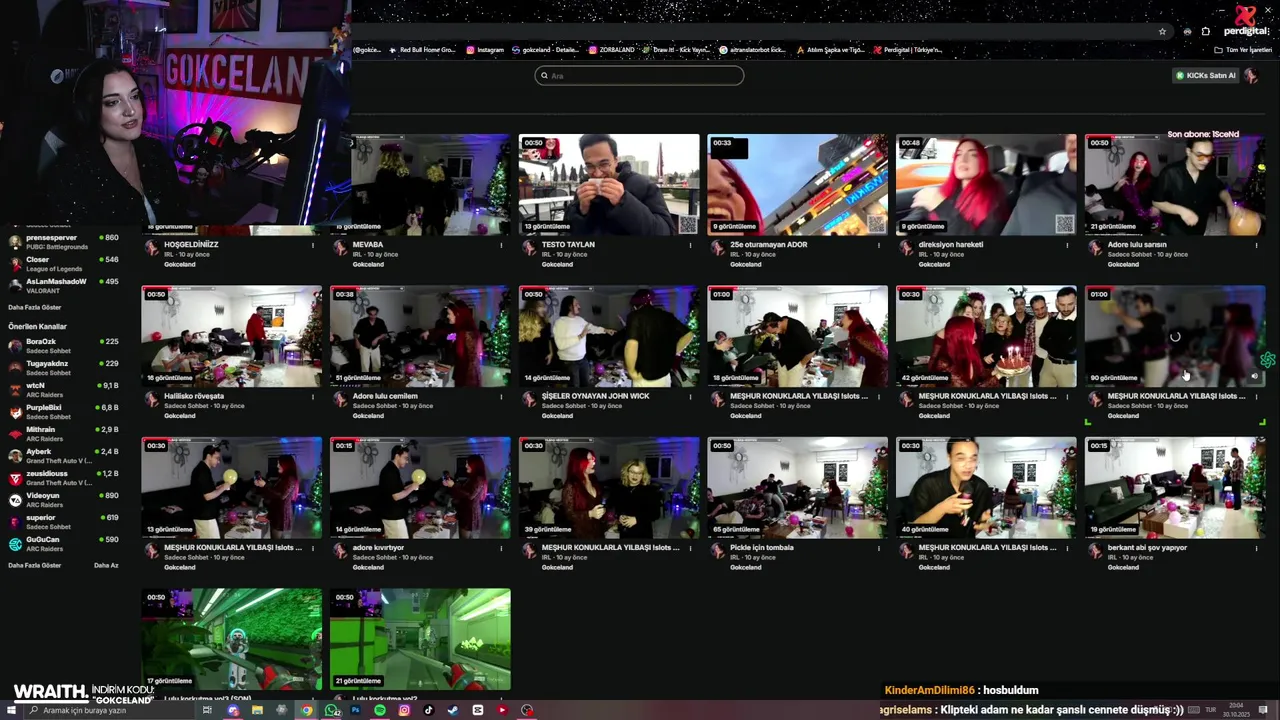Open TikTok from the taskbar
Image resolution: width=1280 pixels, height=720 pixels.
[x=429, y=710]
